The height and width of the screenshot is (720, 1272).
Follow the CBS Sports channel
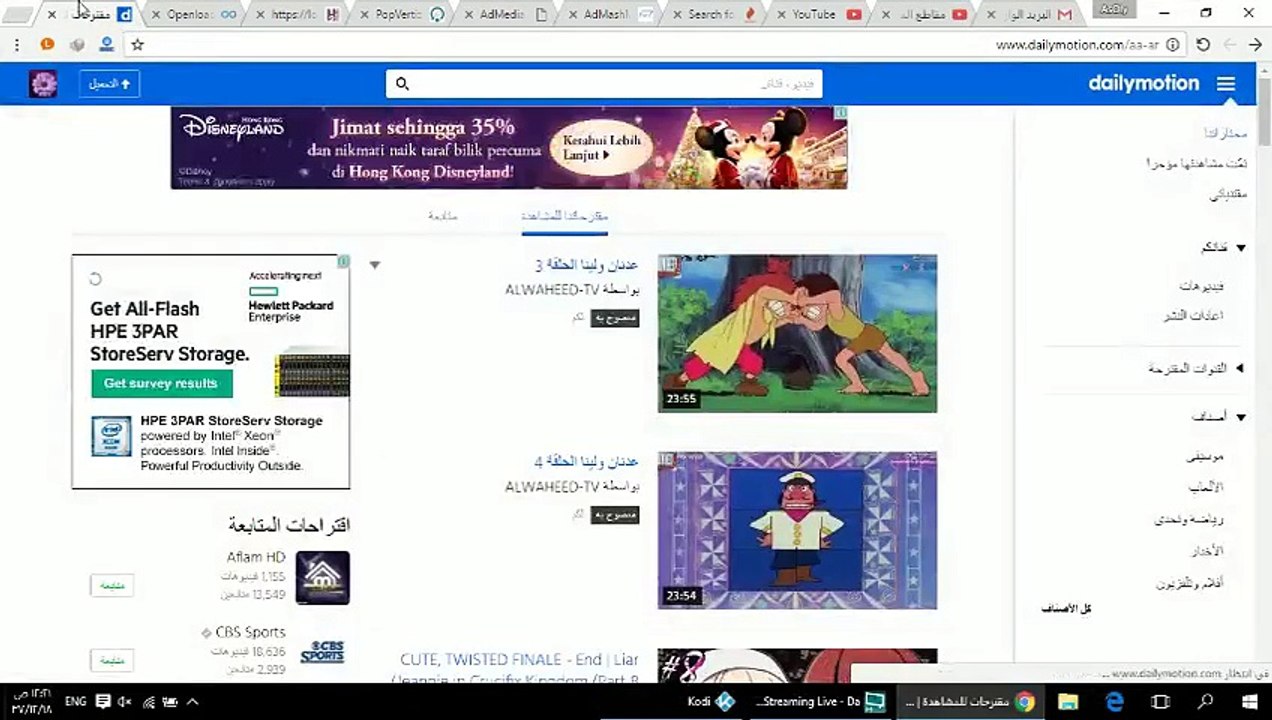coord(112,660)
